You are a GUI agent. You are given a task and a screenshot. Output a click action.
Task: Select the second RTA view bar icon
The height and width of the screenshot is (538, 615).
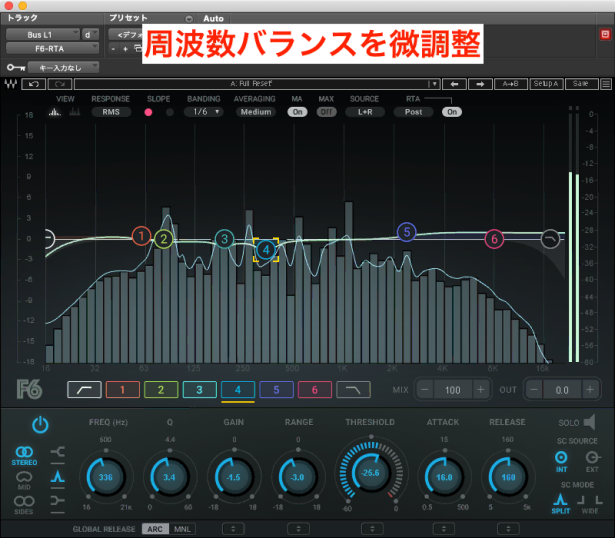click(x=75, y=112)
